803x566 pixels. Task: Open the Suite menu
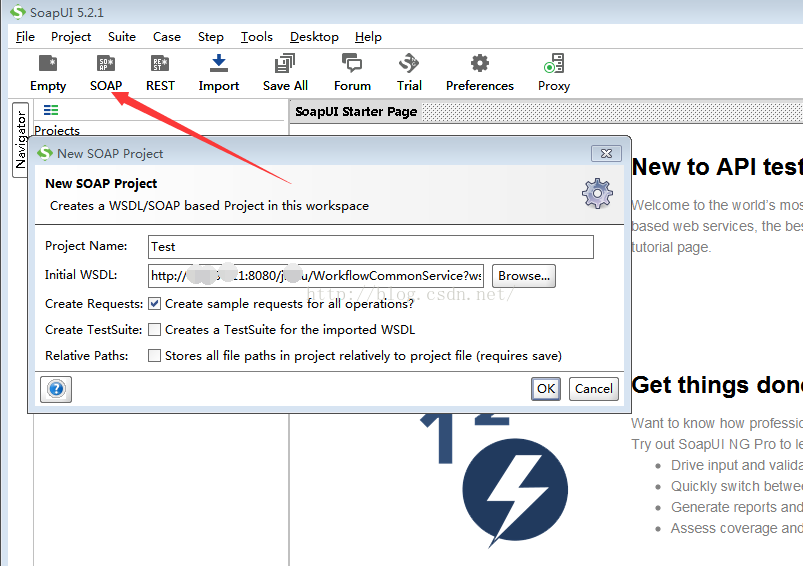pyautogui.click(x=121, y=37)
